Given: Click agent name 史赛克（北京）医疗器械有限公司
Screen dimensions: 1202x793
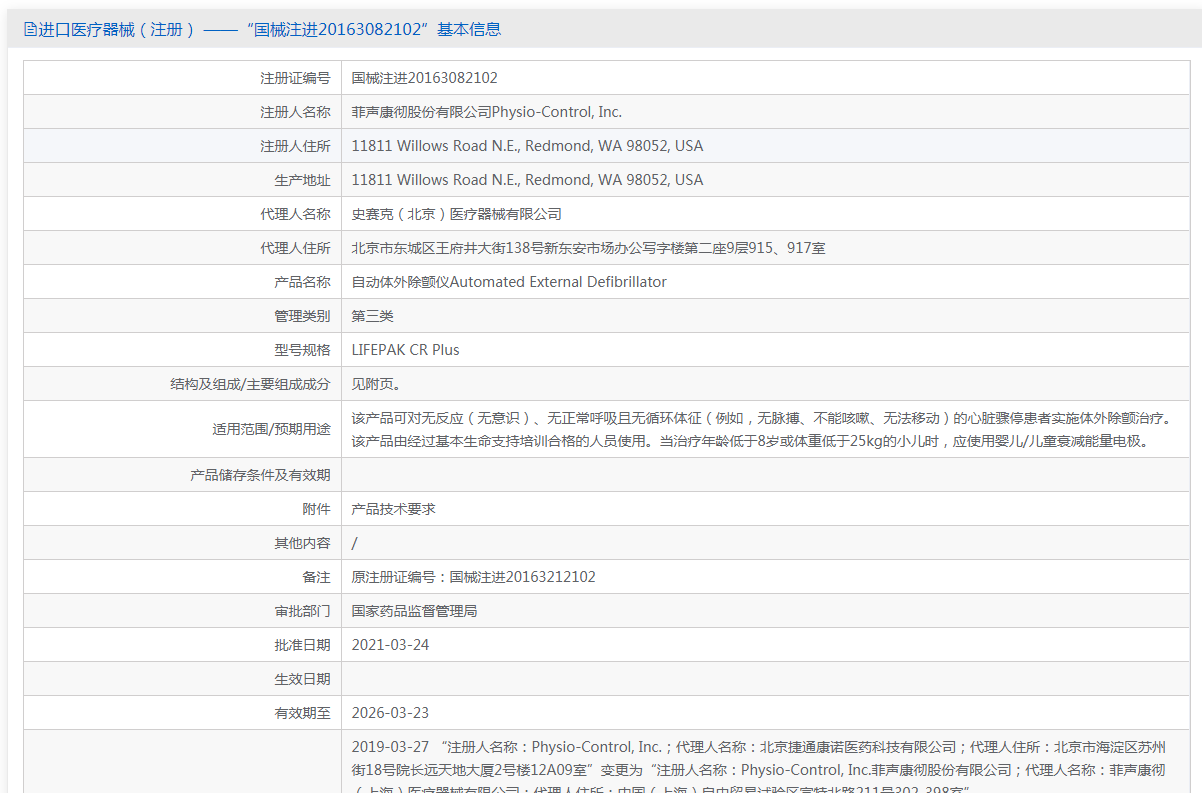Looking at the screenshot, I should click(x=457, y=214).
